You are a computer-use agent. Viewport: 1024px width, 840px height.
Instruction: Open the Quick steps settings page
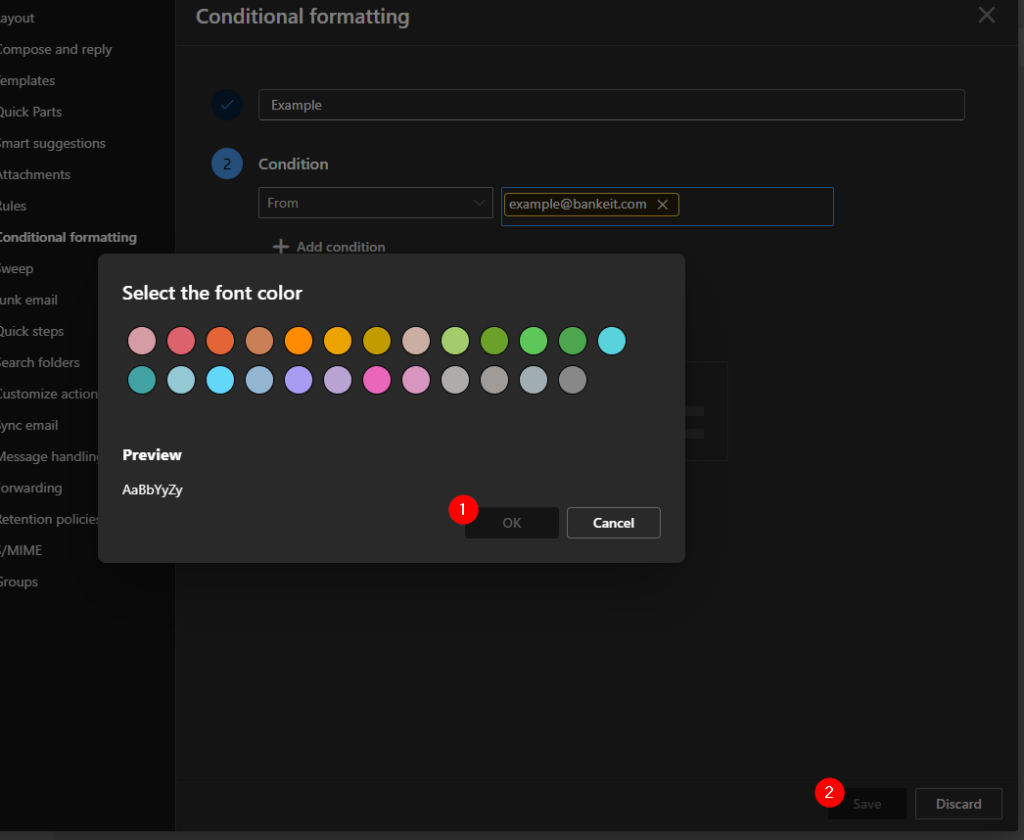31,331
